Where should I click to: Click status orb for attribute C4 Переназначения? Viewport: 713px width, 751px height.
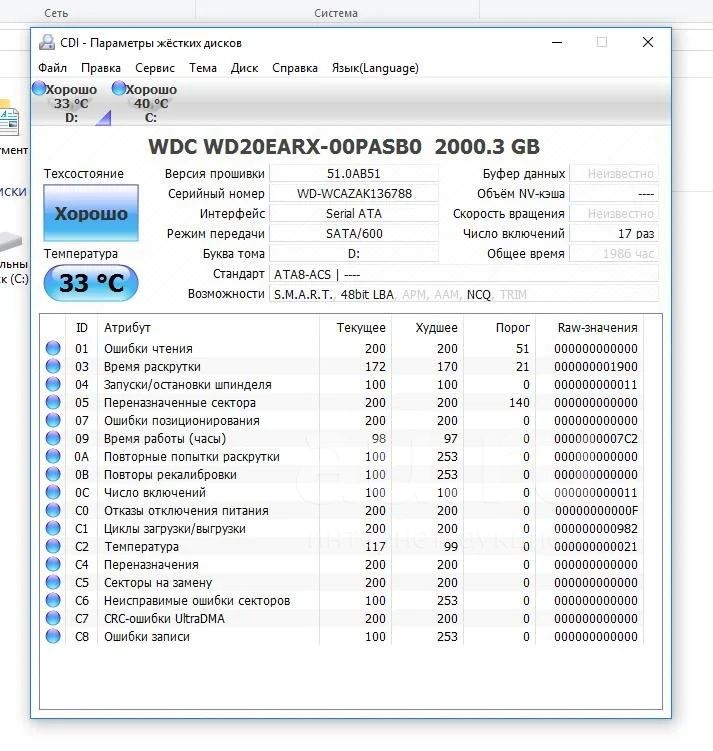[53, 564]
